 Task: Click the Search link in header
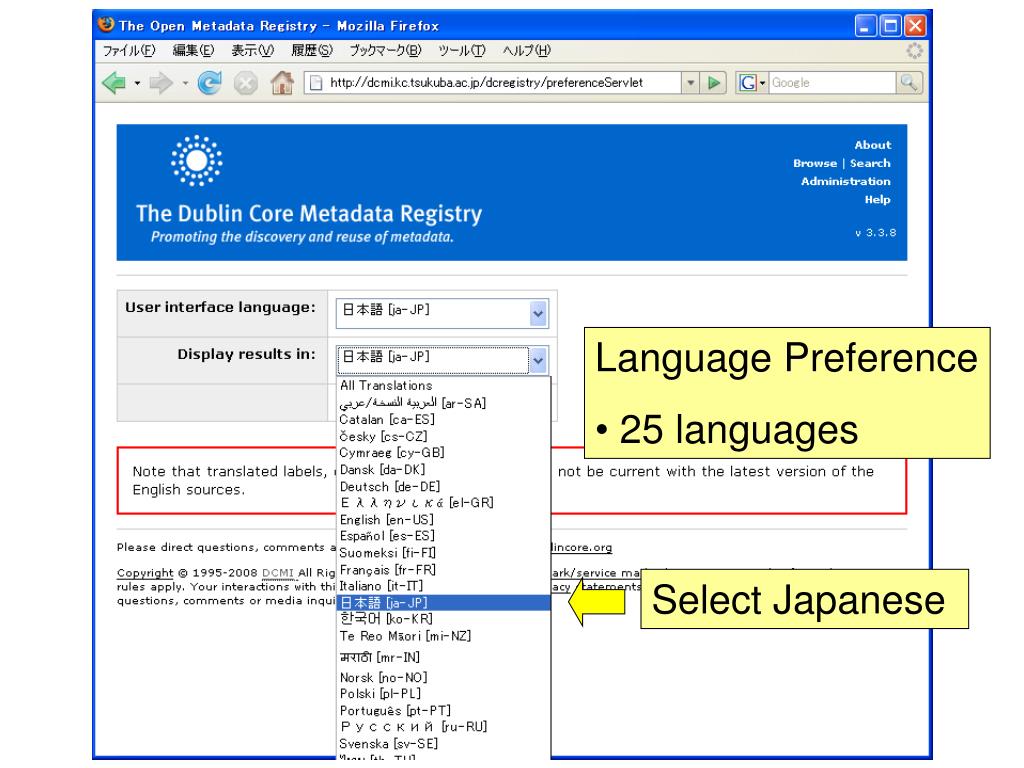tap(870, 163)
